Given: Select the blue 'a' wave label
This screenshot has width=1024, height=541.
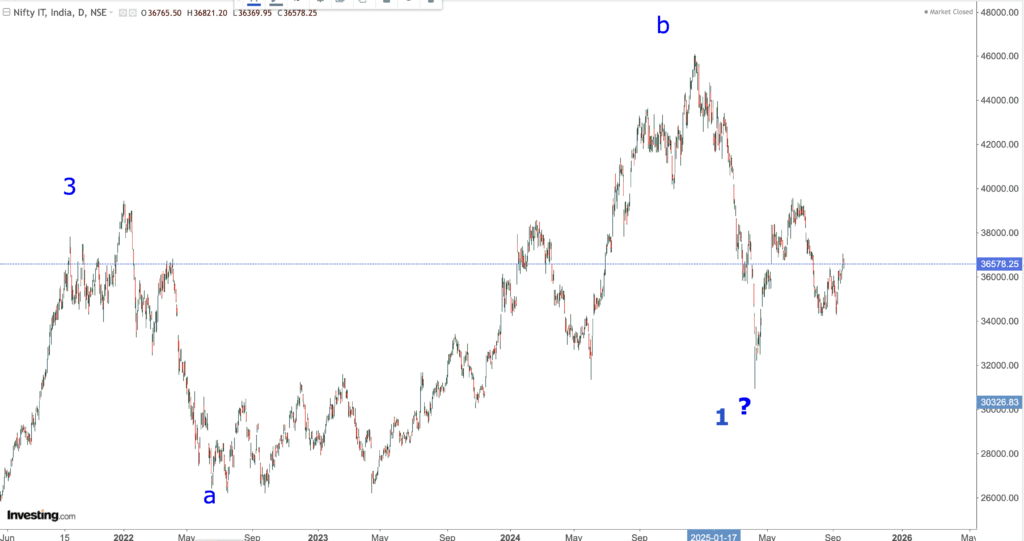Looking at the screenshot, I should pos(209,495).
